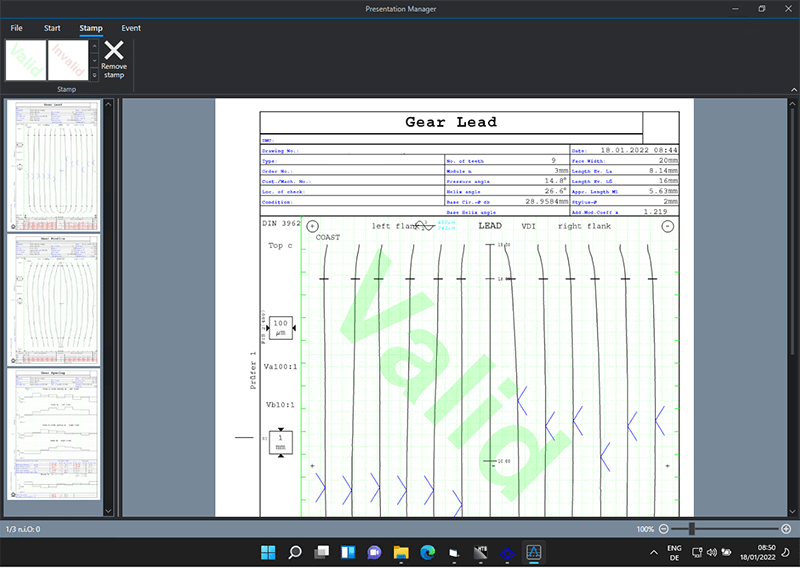Click the 'Gear Lead' report title

[451, 122]
